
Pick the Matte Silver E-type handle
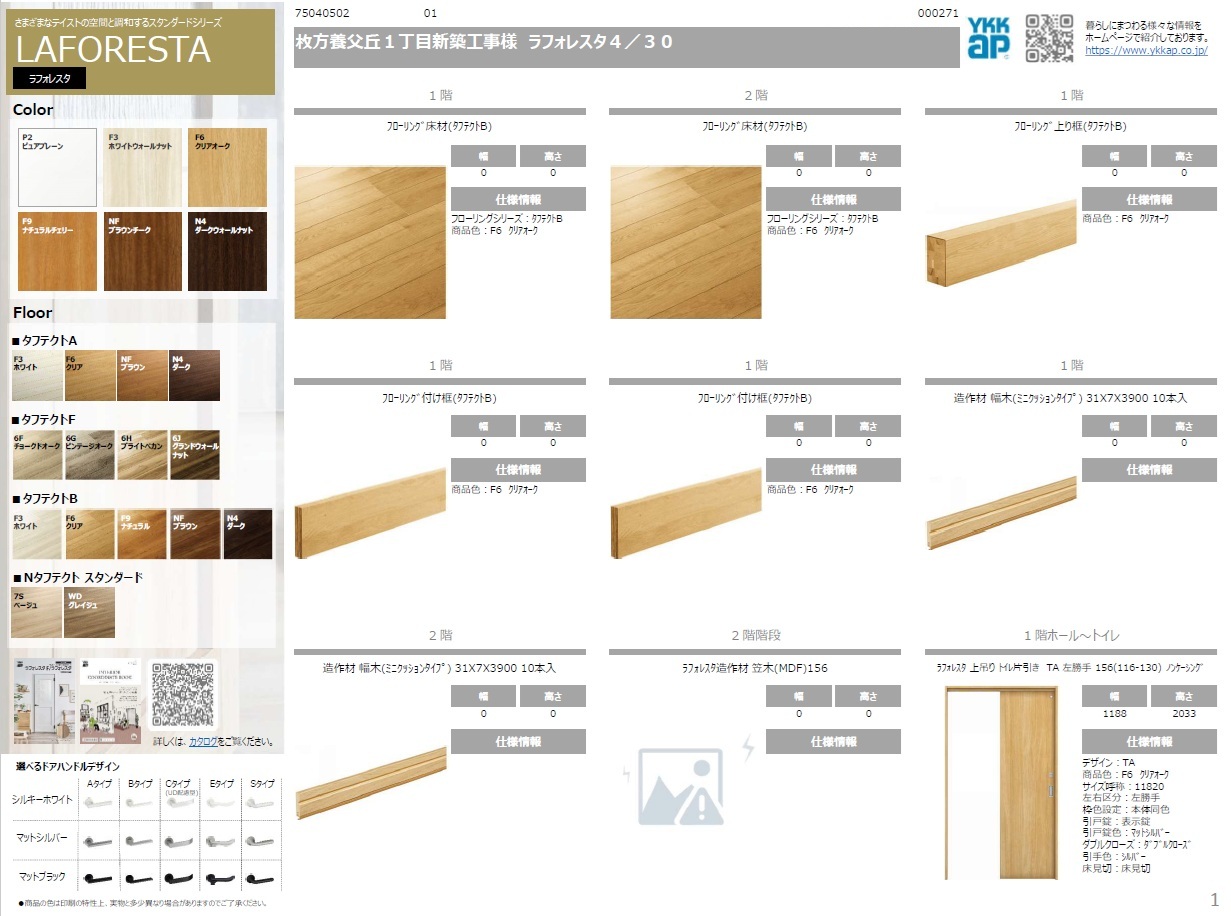click(219, 841)
